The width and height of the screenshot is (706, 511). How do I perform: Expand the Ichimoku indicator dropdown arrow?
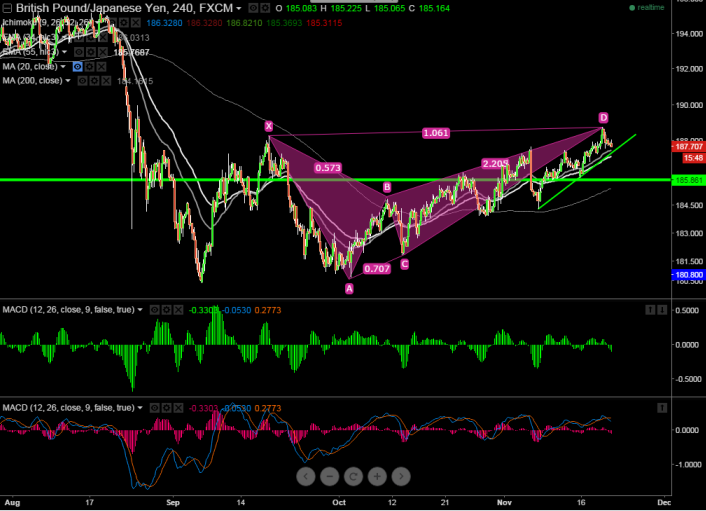(98, 23)
